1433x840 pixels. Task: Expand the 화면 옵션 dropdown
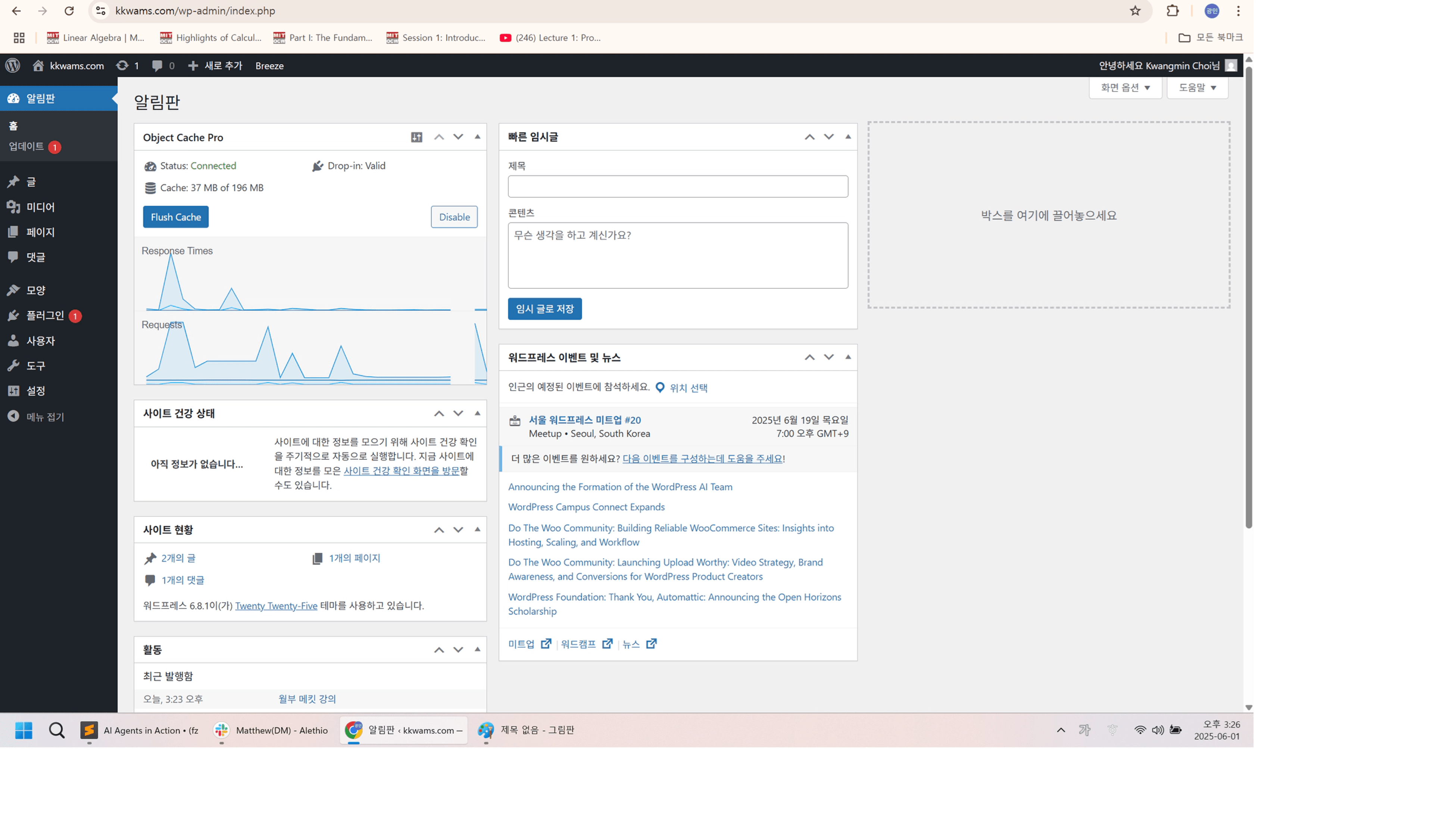(1125, 88)
